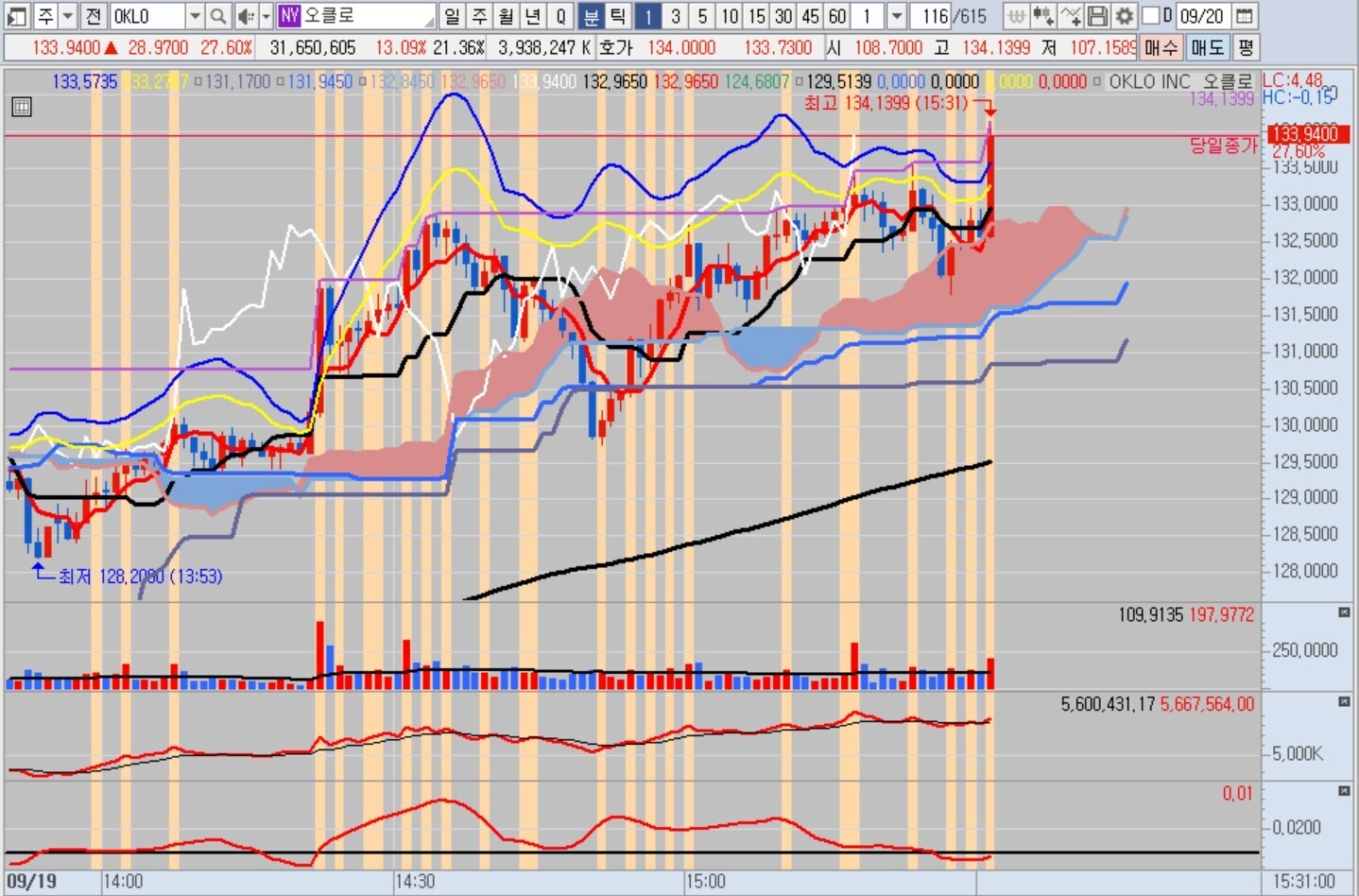Screen dimensions: 1359x896
Task: Click the speaker sound alert icon
Action: (245, 16)
